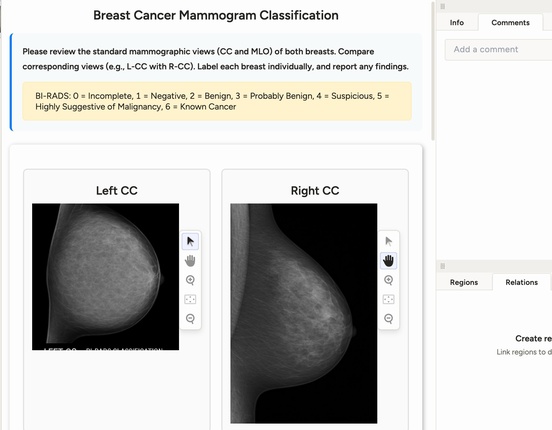Image resolution: width=552 pixels, height=430 pixels.
Task: Click the Right CC mammogram image
Action: 304,313
